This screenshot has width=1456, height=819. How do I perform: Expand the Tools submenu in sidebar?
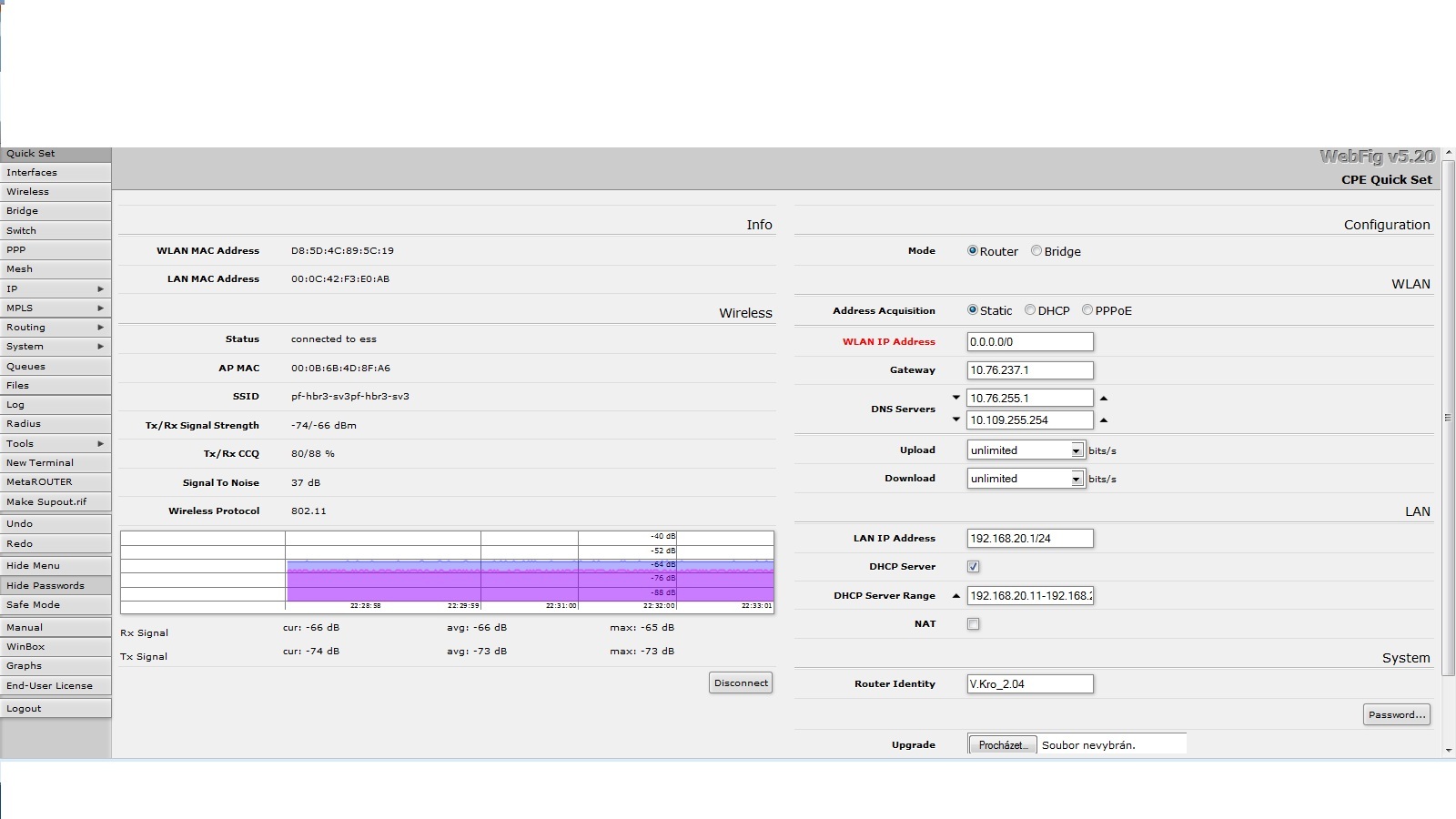(56, 443)
